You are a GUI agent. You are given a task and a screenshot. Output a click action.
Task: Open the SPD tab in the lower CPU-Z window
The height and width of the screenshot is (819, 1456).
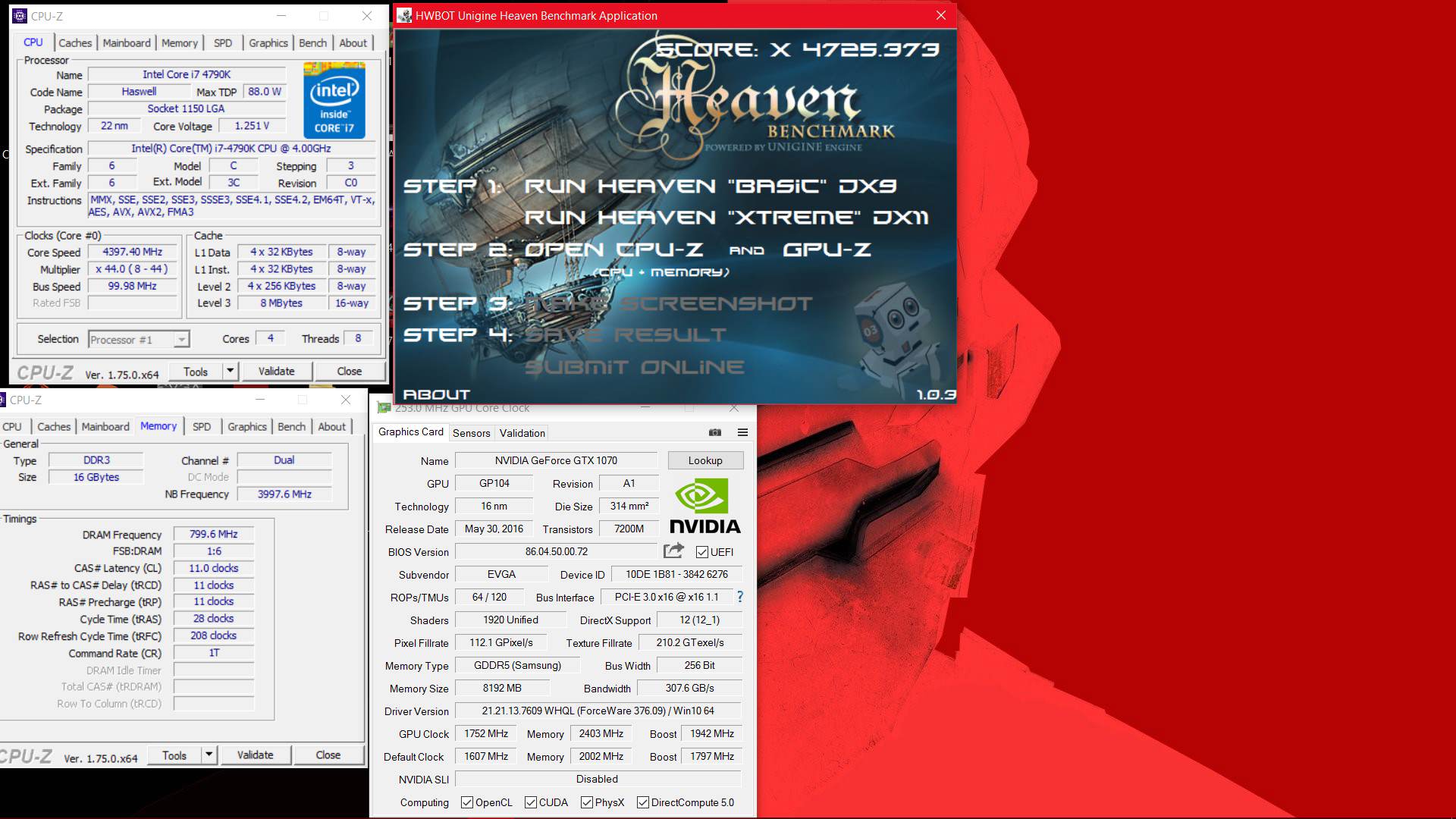tap(202, 427)
